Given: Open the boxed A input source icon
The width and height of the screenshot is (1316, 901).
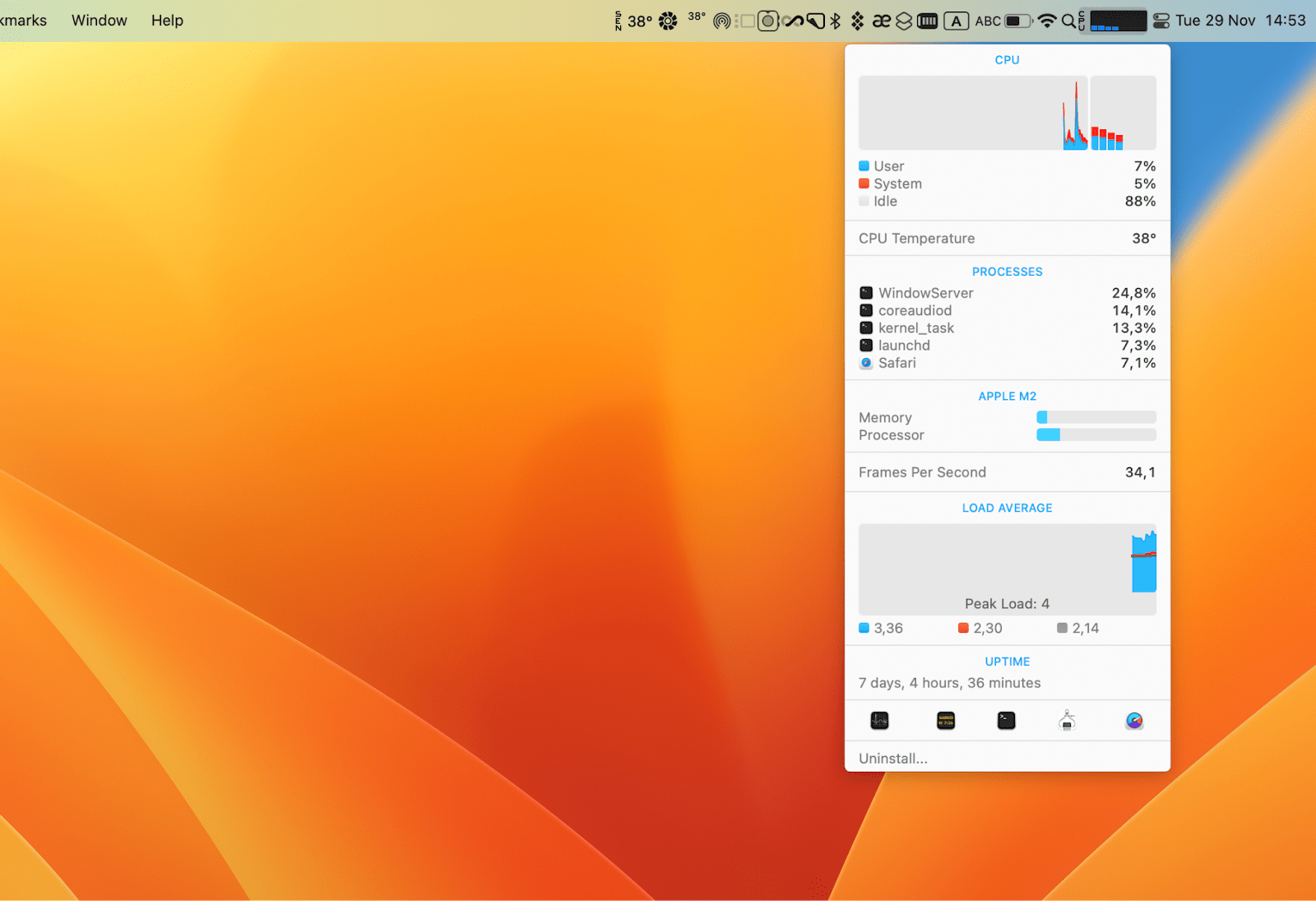Looking at the screenshot, I should click(956, 21).
